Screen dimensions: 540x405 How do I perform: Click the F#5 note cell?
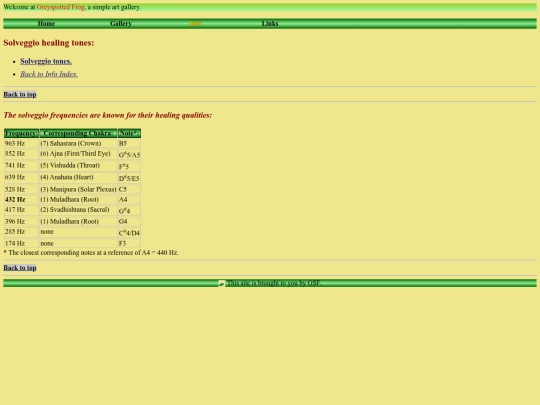coord(129,166)
